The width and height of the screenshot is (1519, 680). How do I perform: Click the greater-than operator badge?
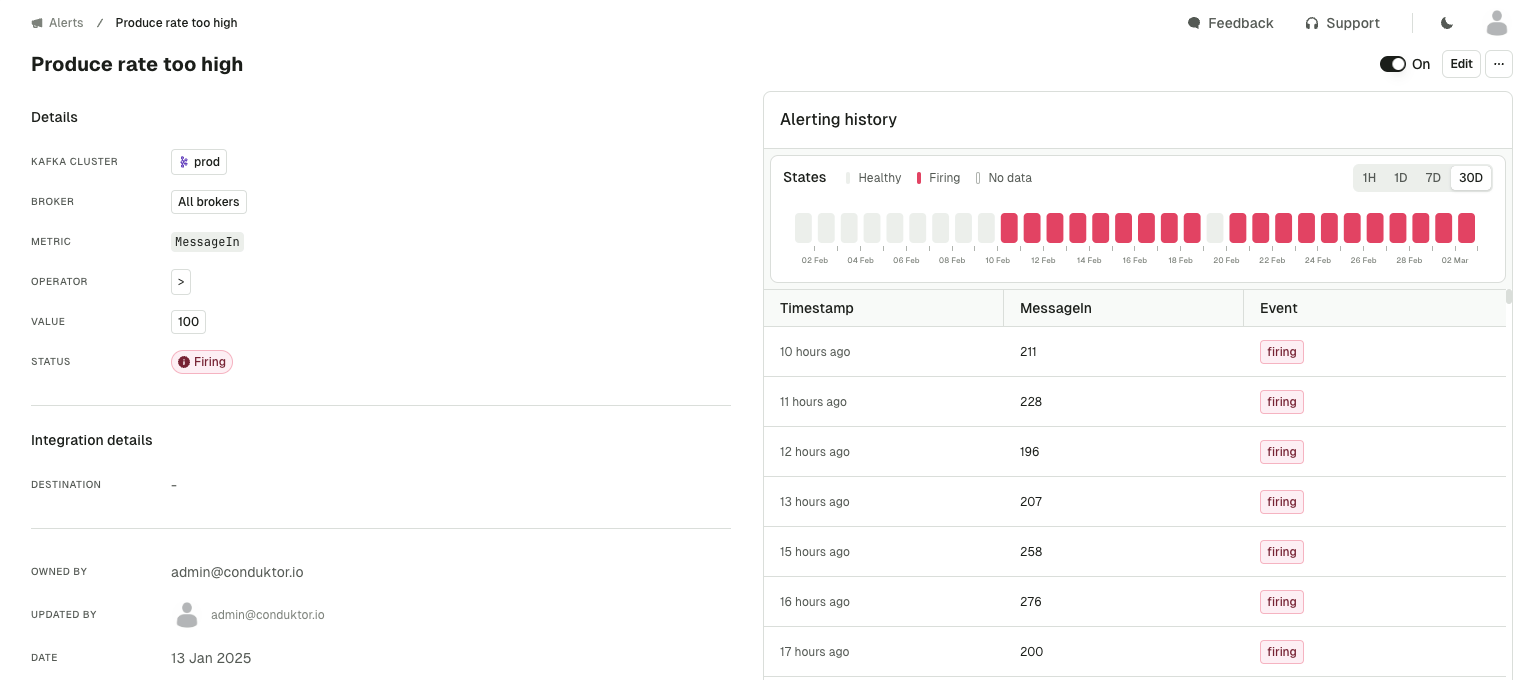181,282
